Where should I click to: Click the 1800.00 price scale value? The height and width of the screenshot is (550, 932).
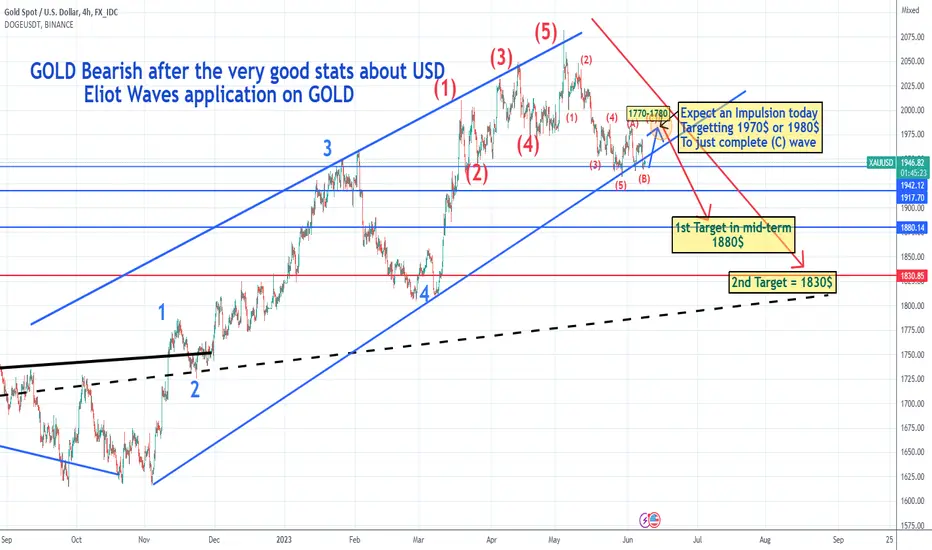pyautogui.click(x=912, y=306)
